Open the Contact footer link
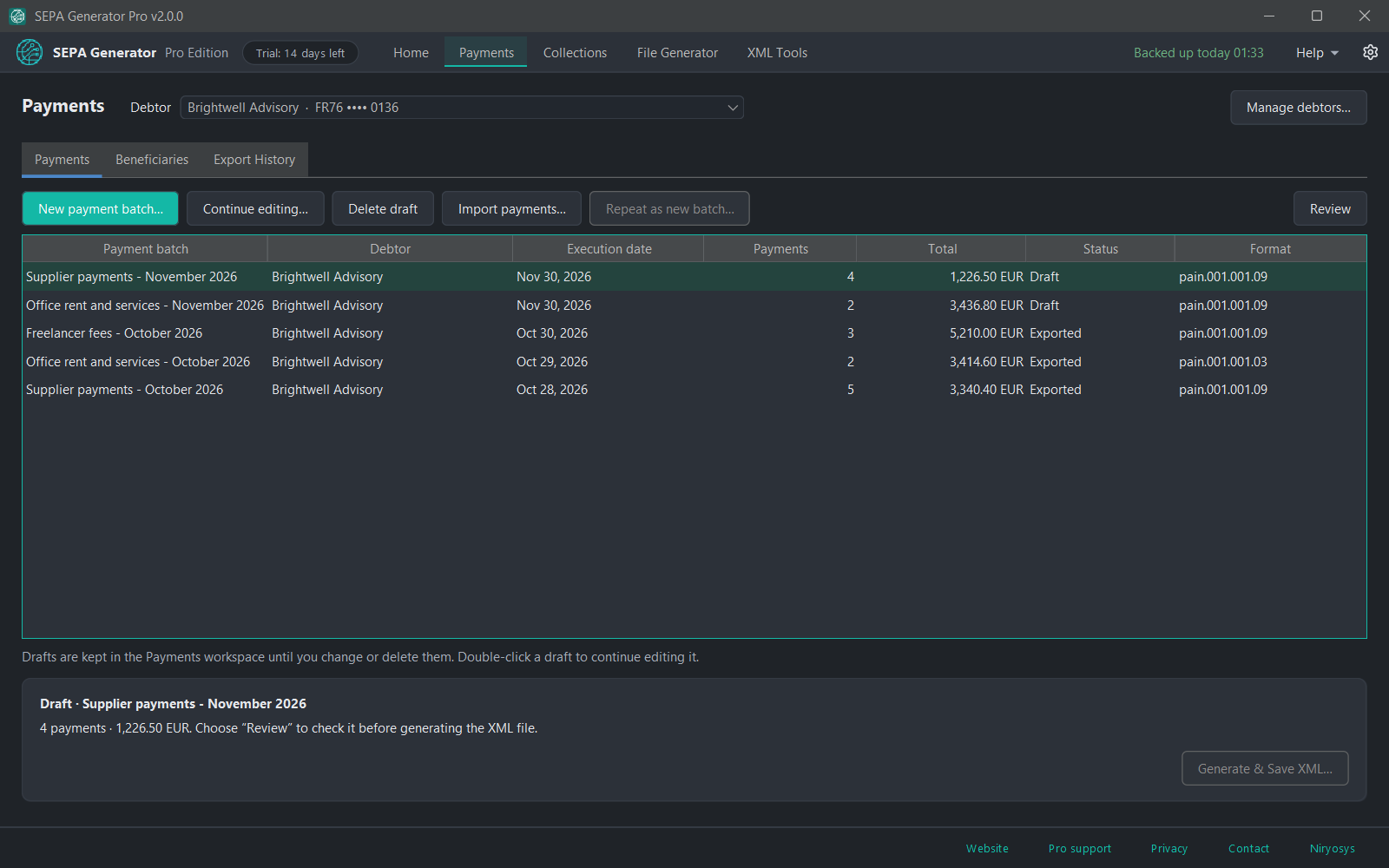Viewport: 1389px width, 868px height. click(x=1248, y=849)
